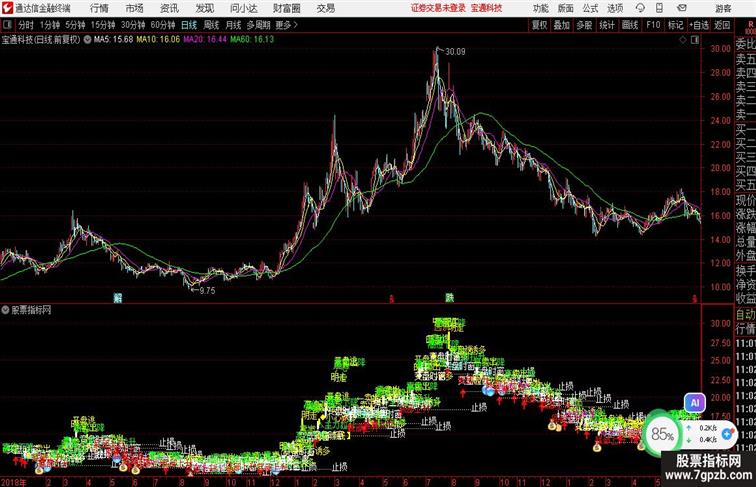Switch to the 15分钟 period tab

point(103,25)
